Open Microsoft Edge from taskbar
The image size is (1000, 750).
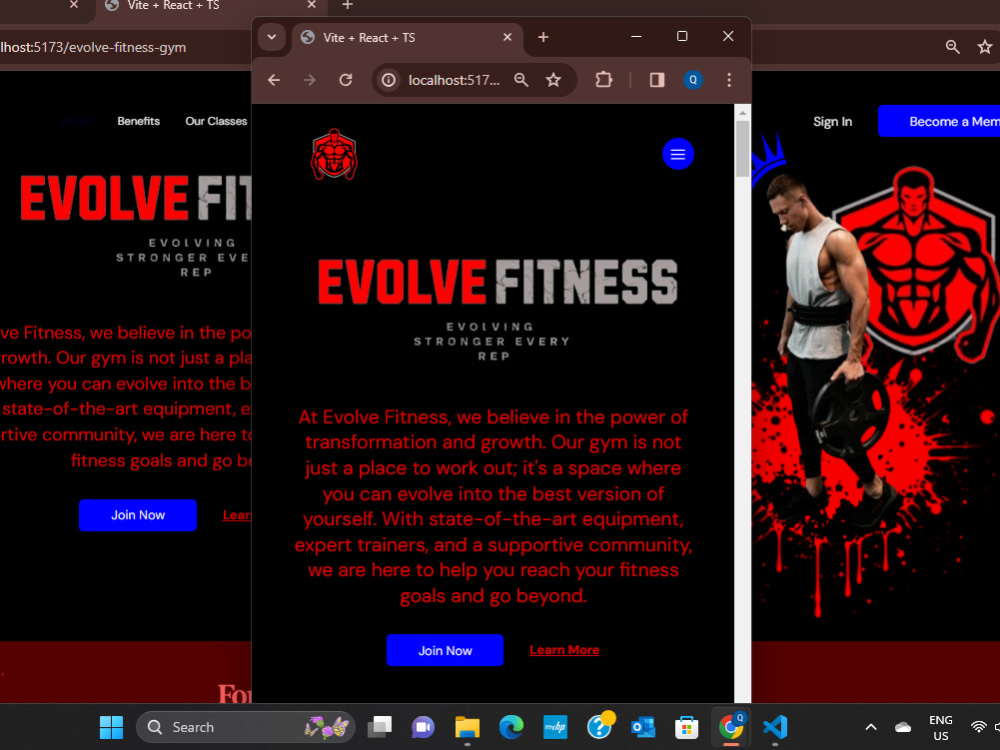tap(511, 727)
